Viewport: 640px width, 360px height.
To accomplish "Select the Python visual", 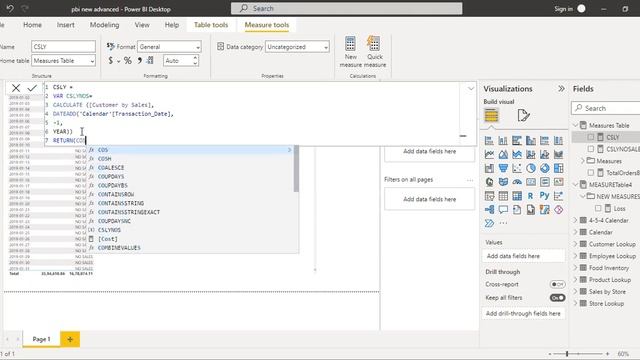I will coord(544,196).
